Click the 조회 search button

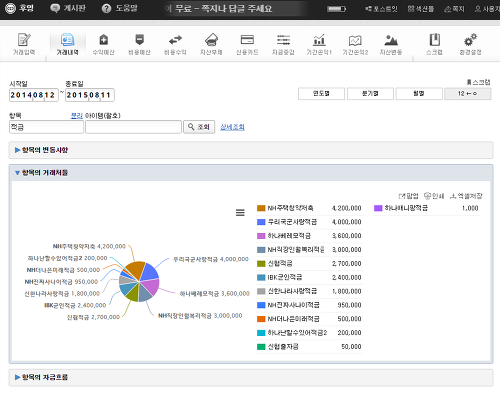[199, 127]
